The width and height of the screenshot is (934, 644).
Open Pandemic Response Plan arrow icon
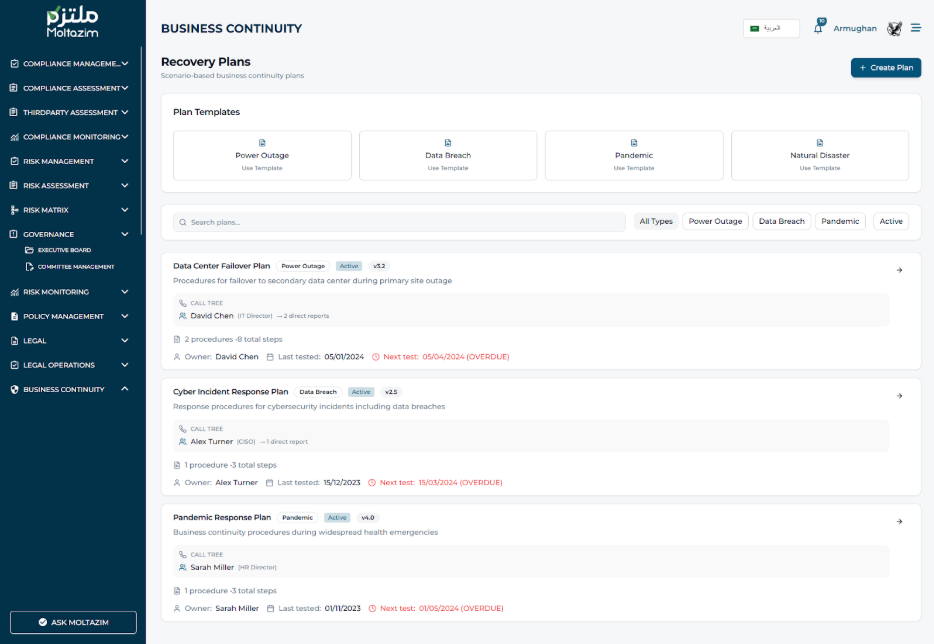click(x=899, y=521)
